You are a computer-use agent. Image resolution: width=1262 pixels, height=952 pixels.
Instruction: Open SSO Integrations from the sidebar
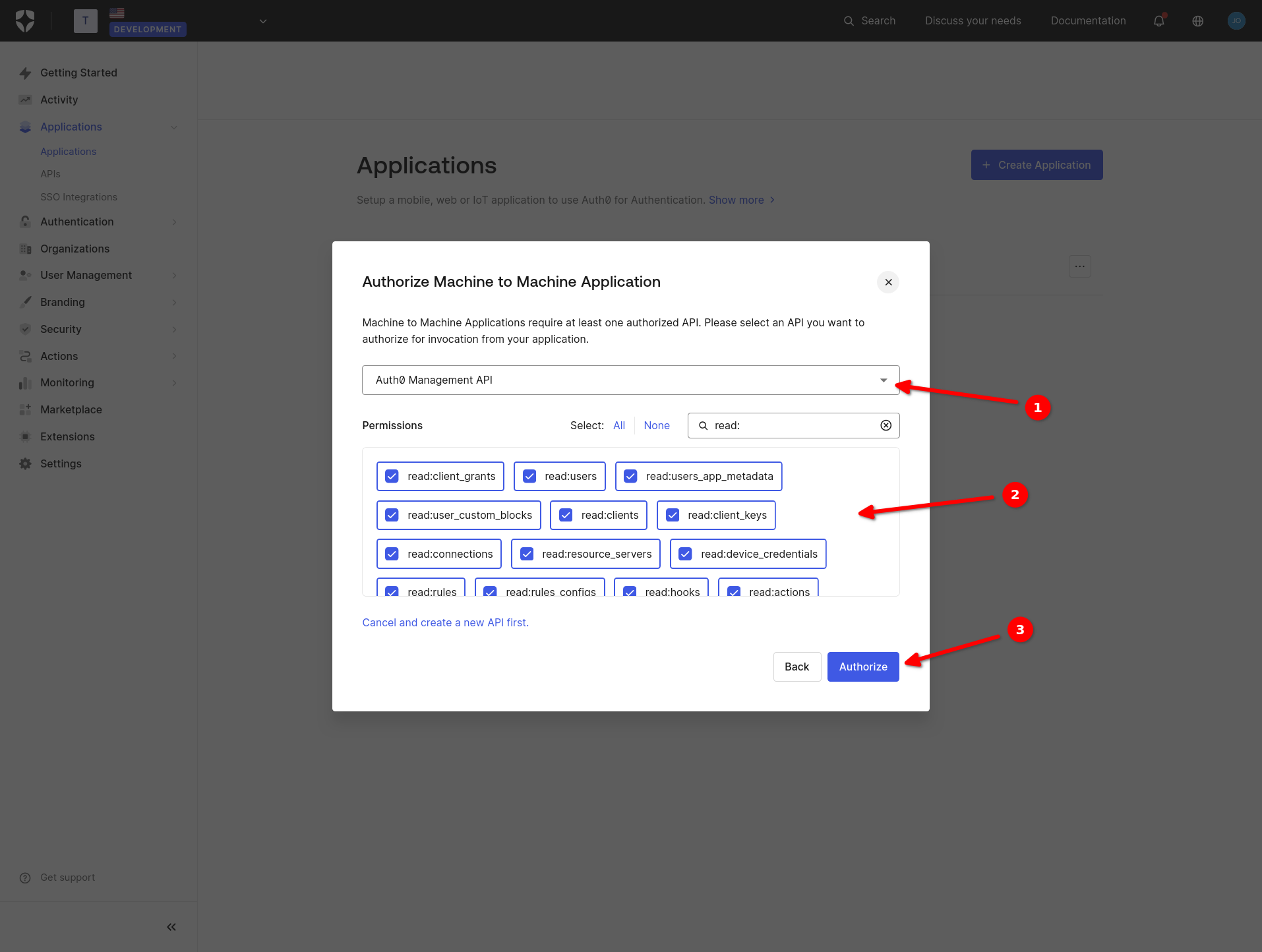click(x=78, y=196)
